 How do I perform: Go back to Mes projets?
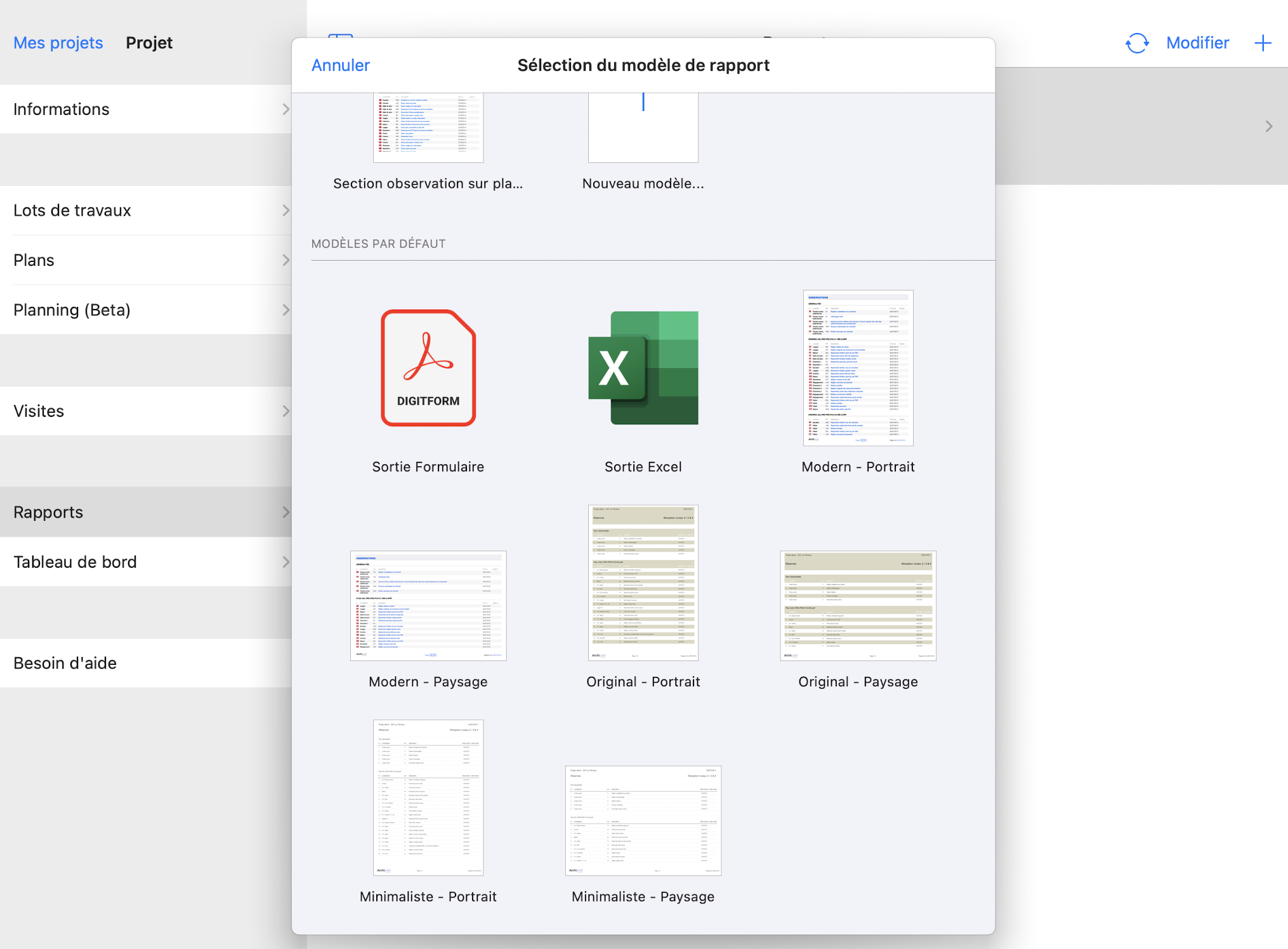(x=58, y=43)
